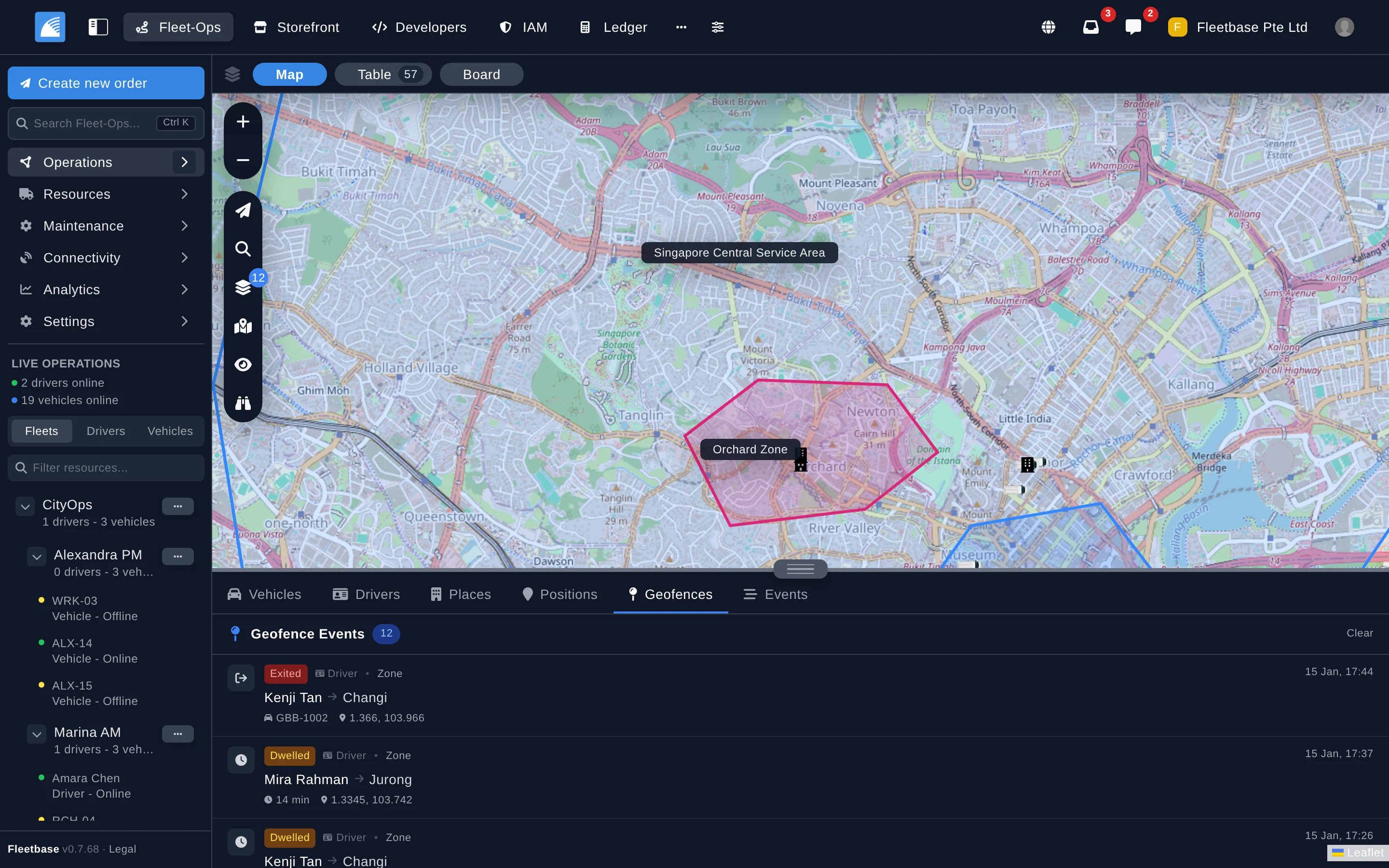This screenshot has width=1389, height=868.
Task: Switch to the Map view
Action: coord(289,74)
